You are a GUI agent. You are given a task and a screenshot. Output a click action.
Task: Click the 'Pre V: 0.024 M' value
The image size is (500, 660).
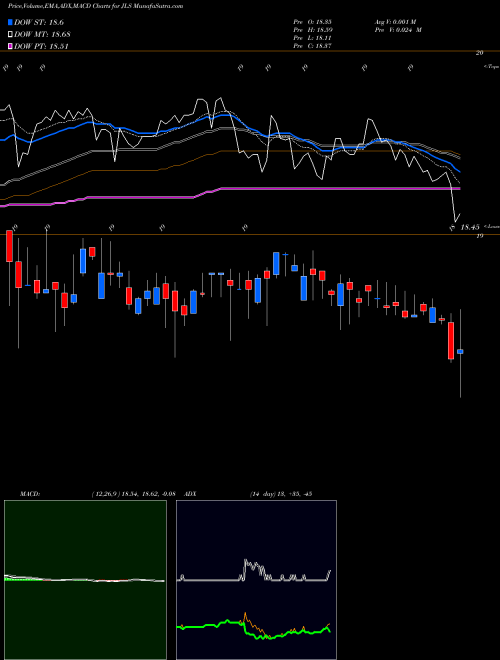(x=398, y=30)
